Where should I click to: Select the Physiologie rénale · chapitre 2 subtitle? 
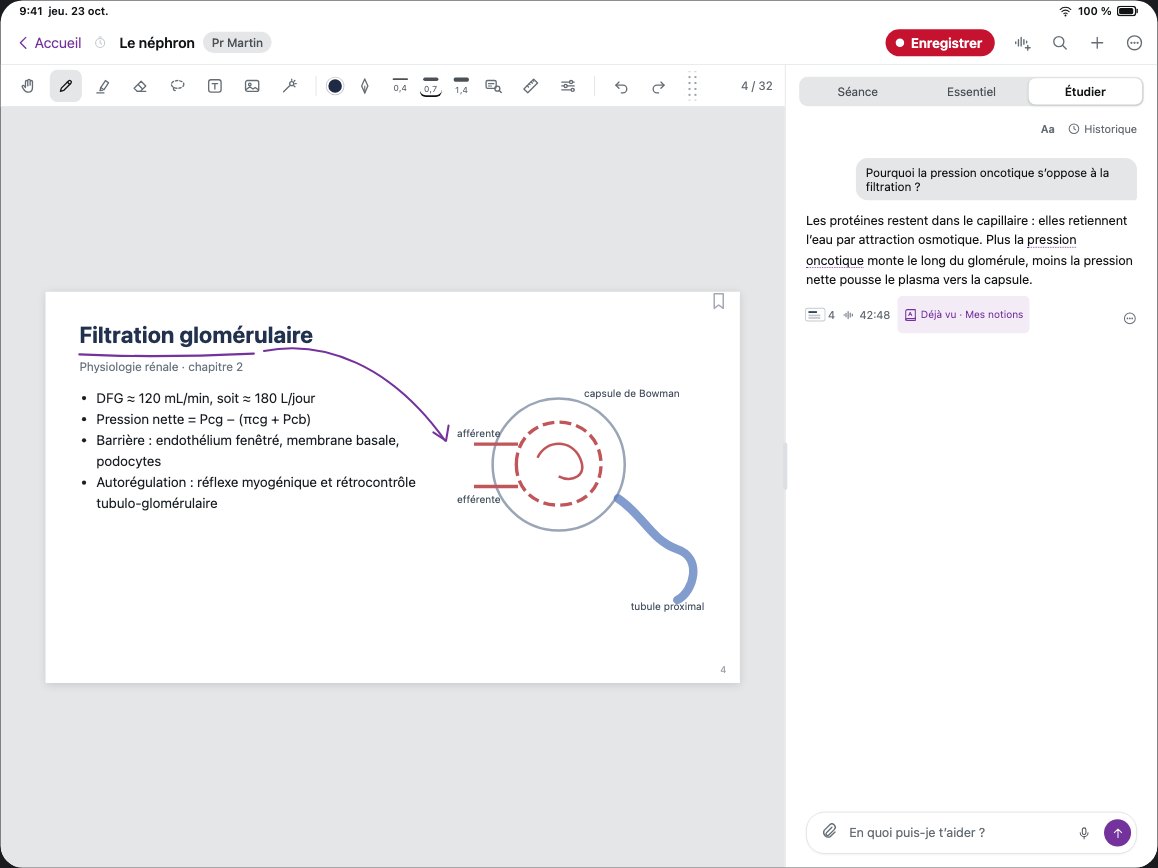pyautogui.click(x=161, y=367)
